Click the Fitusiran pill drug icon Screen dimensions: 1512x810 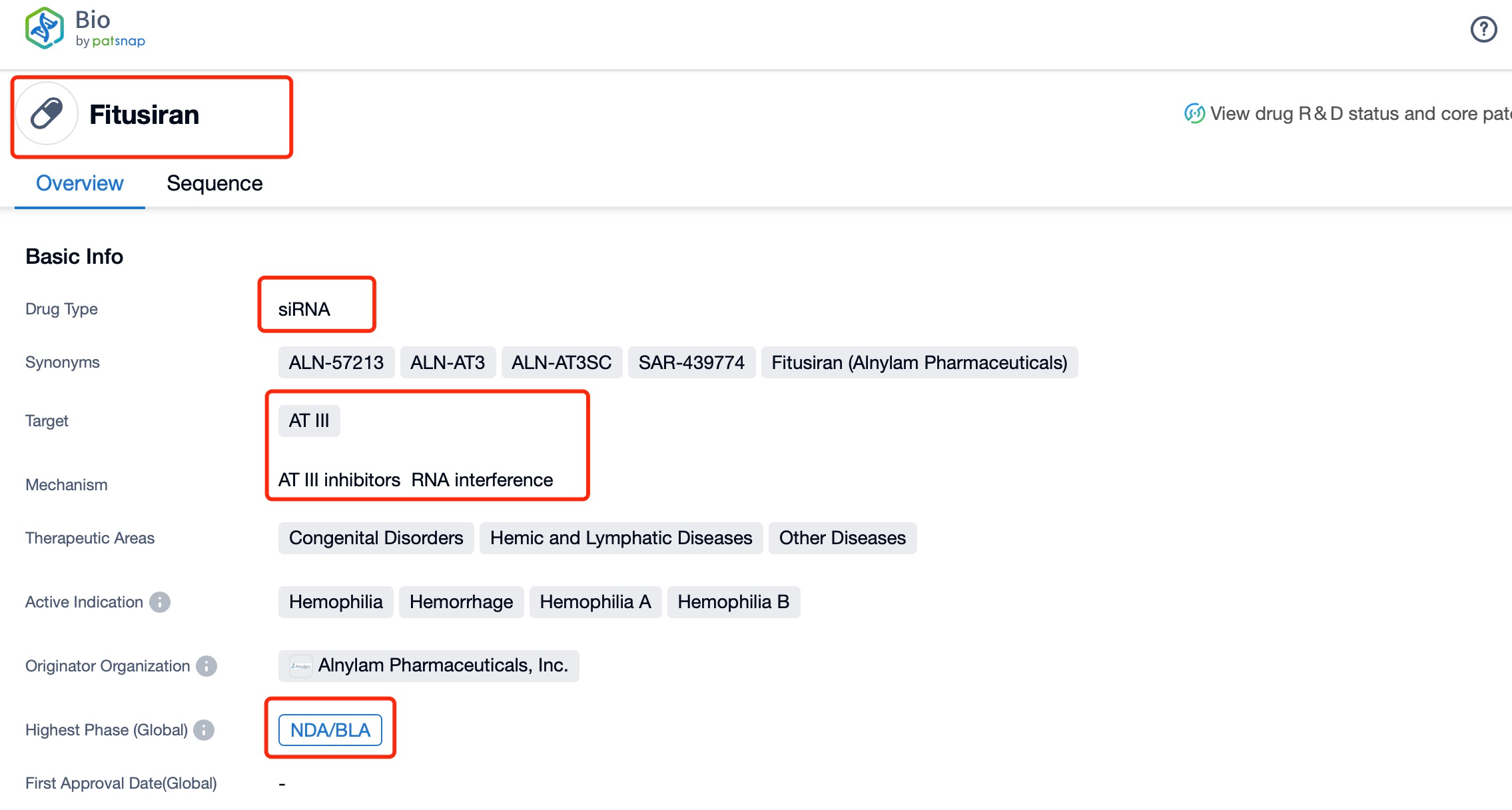click(47, 114)
